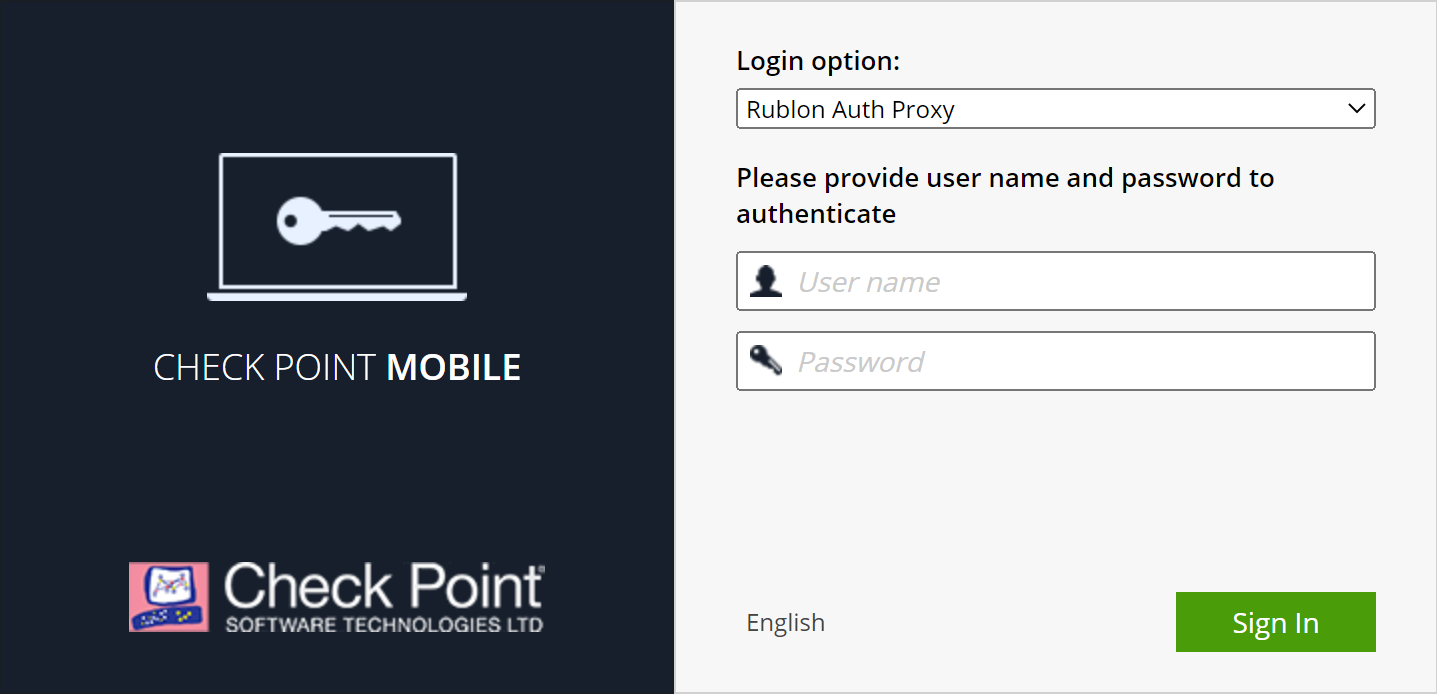Click the word "authenticate" in the instructions
This screenshot has width=1437, height=694.
point(816,214)
